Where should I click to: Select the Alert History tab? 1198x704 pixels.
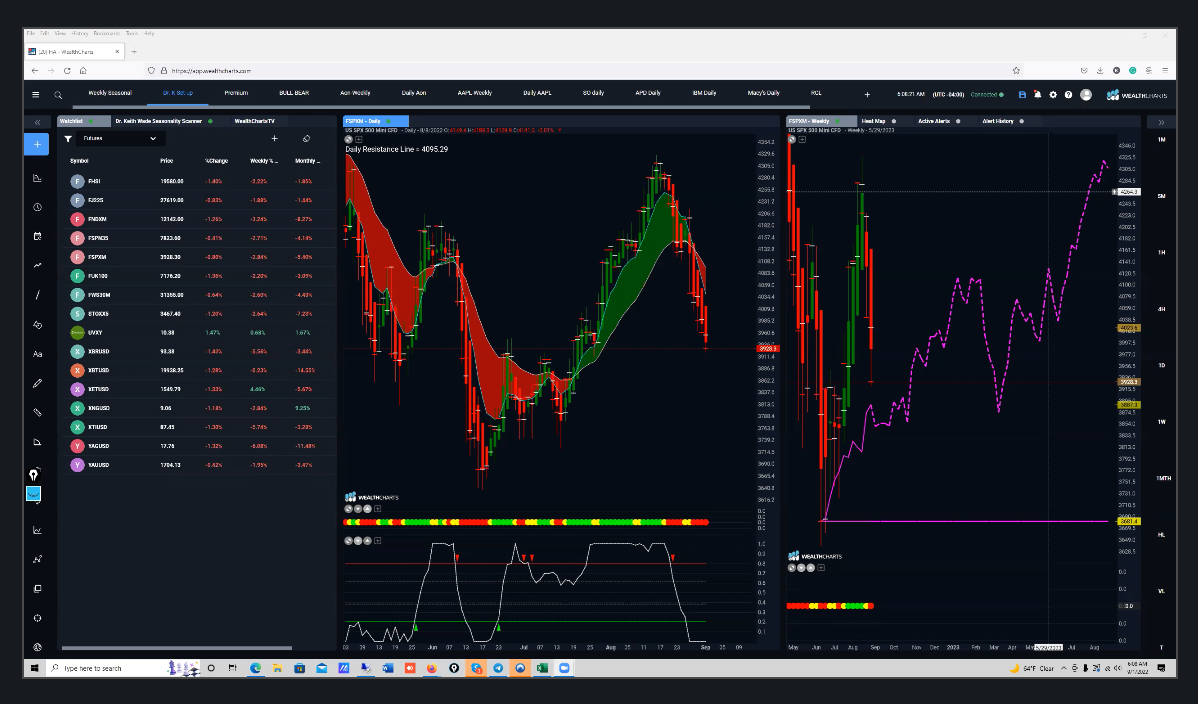click(x=998, y=122)
